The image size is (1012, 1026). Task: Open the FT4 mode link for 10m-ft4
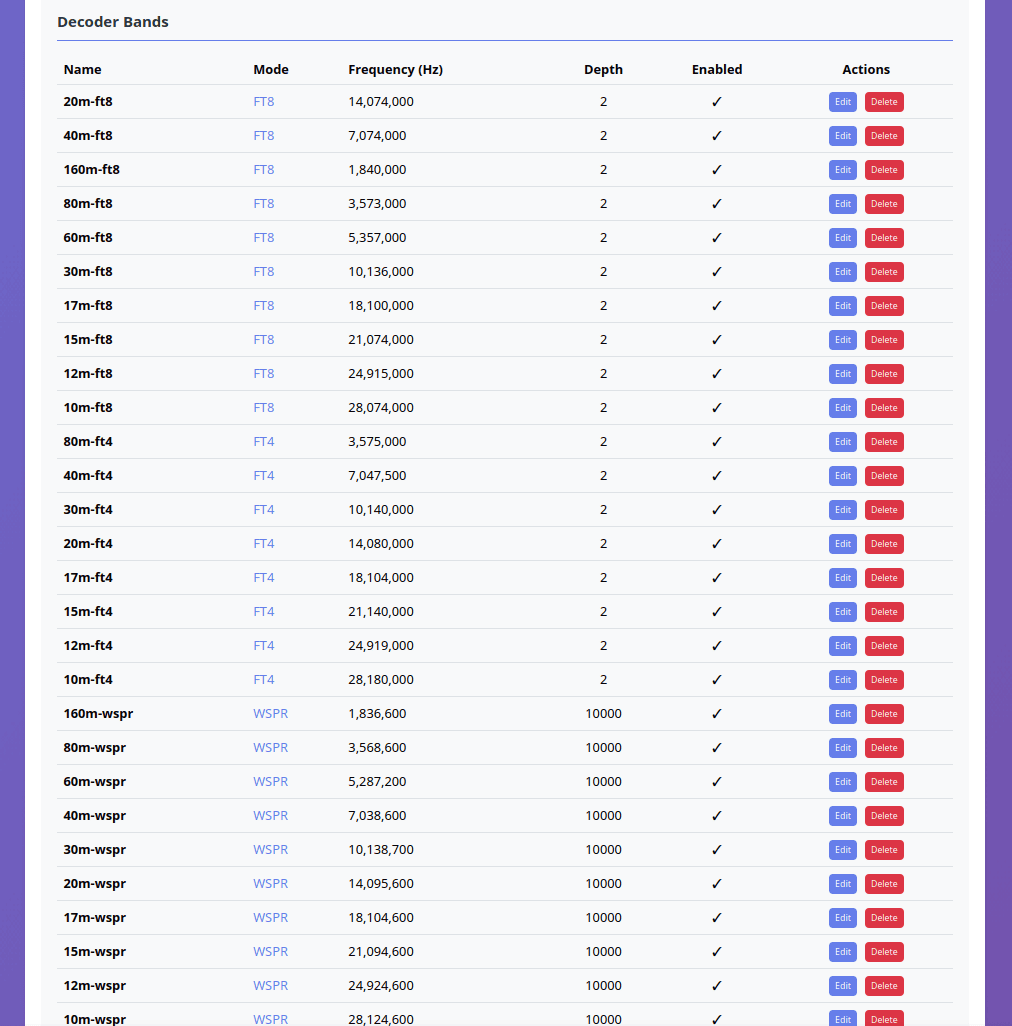click(x=263, y=679)
